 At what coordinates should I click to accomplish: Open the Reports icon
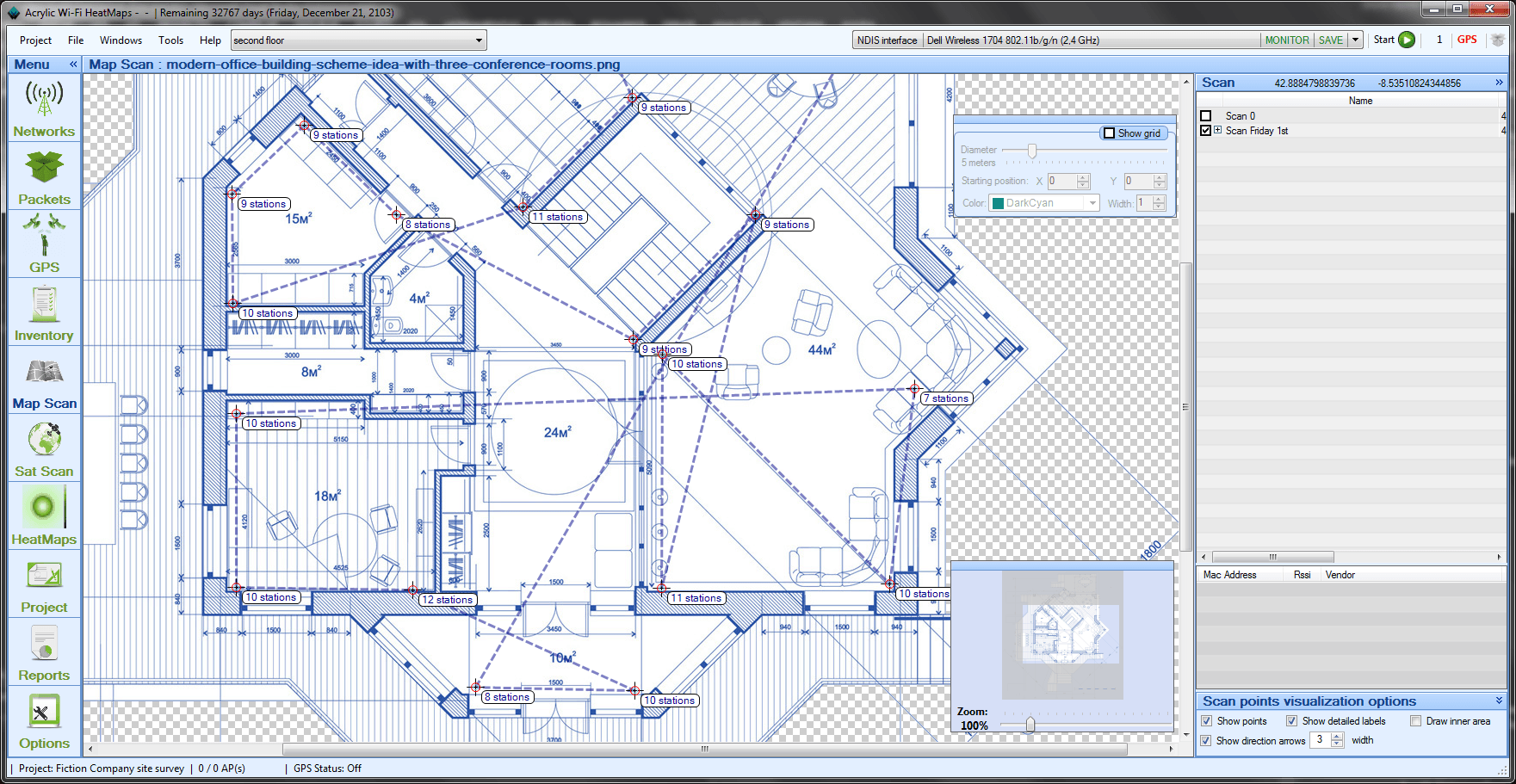[x=44, y=644]
